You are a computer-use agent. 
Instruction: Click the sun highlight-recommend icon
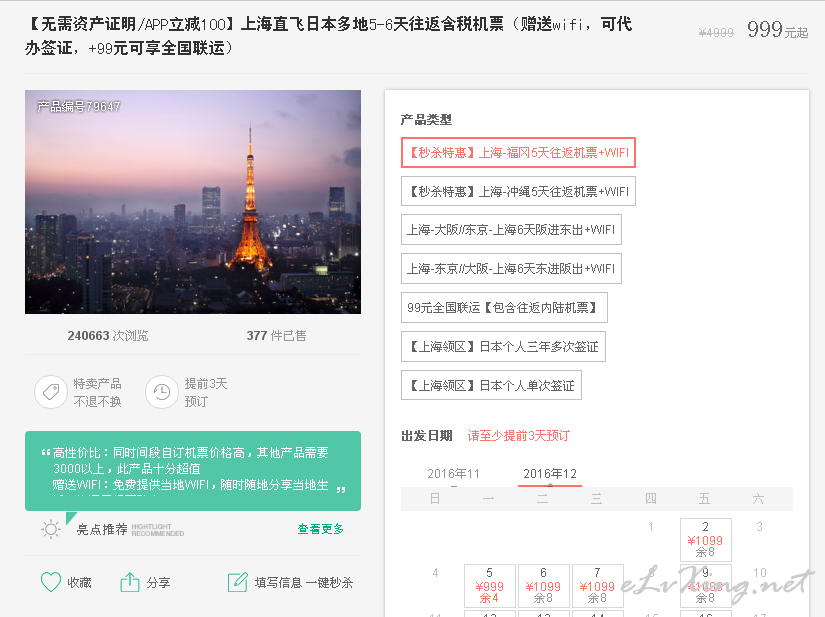51,529
